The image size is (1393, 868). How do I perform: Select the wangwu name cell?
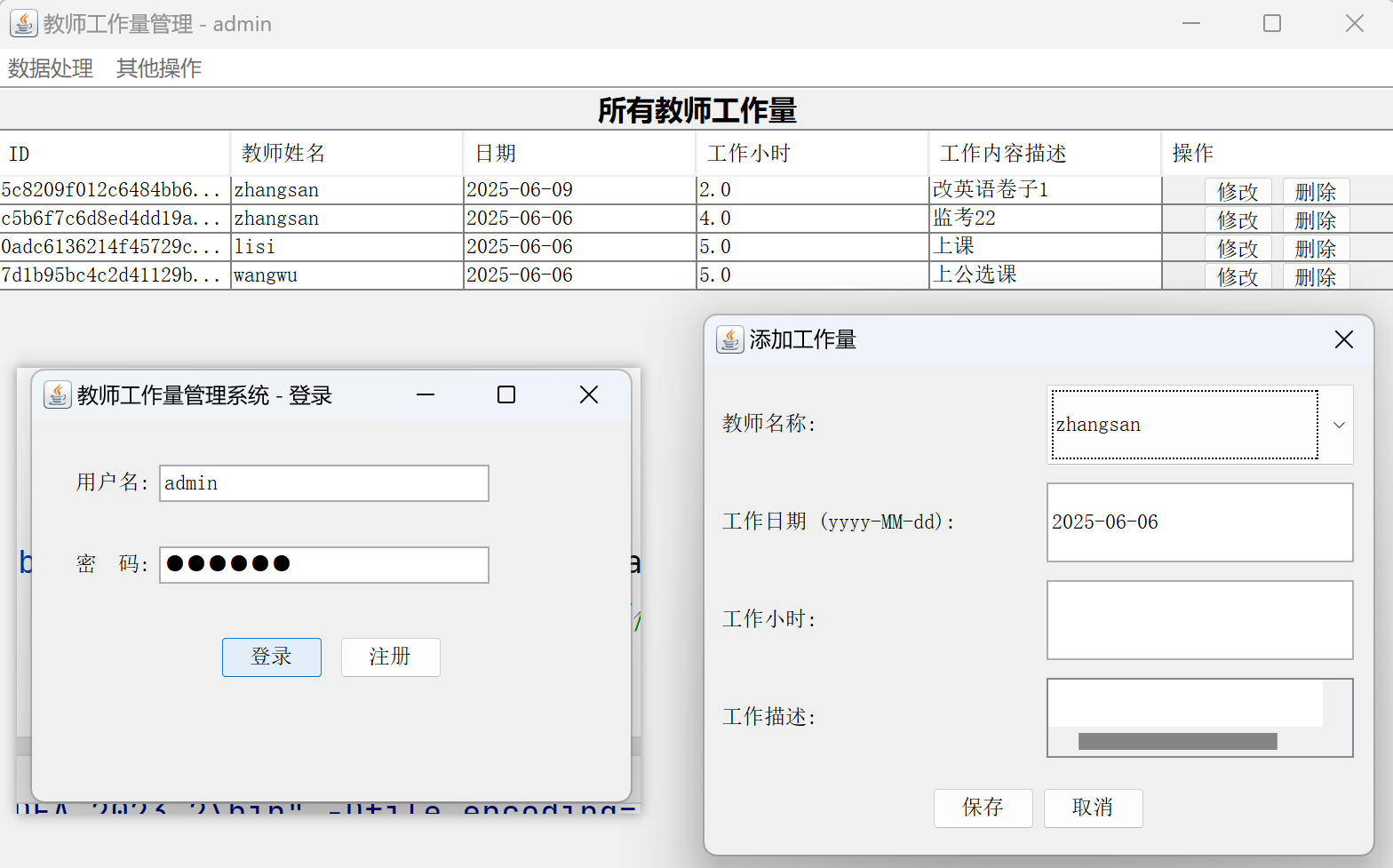pyautogui.click(x=347, y=275)
